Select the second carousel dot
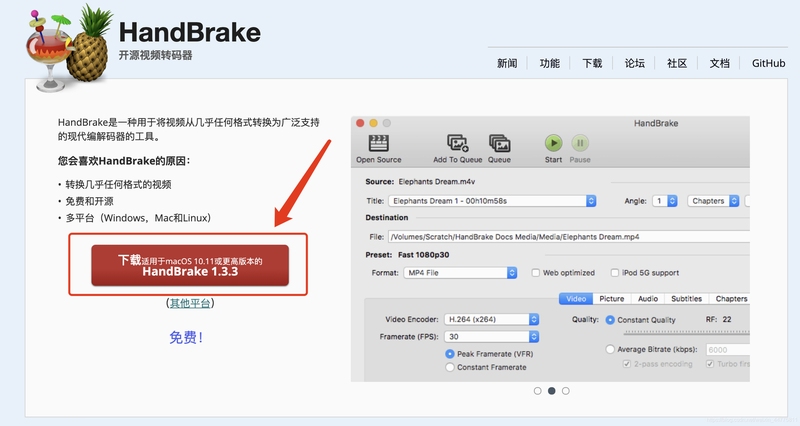Viewport: 800px width, 426px height. pyautogui.click(x=552, y=391)
